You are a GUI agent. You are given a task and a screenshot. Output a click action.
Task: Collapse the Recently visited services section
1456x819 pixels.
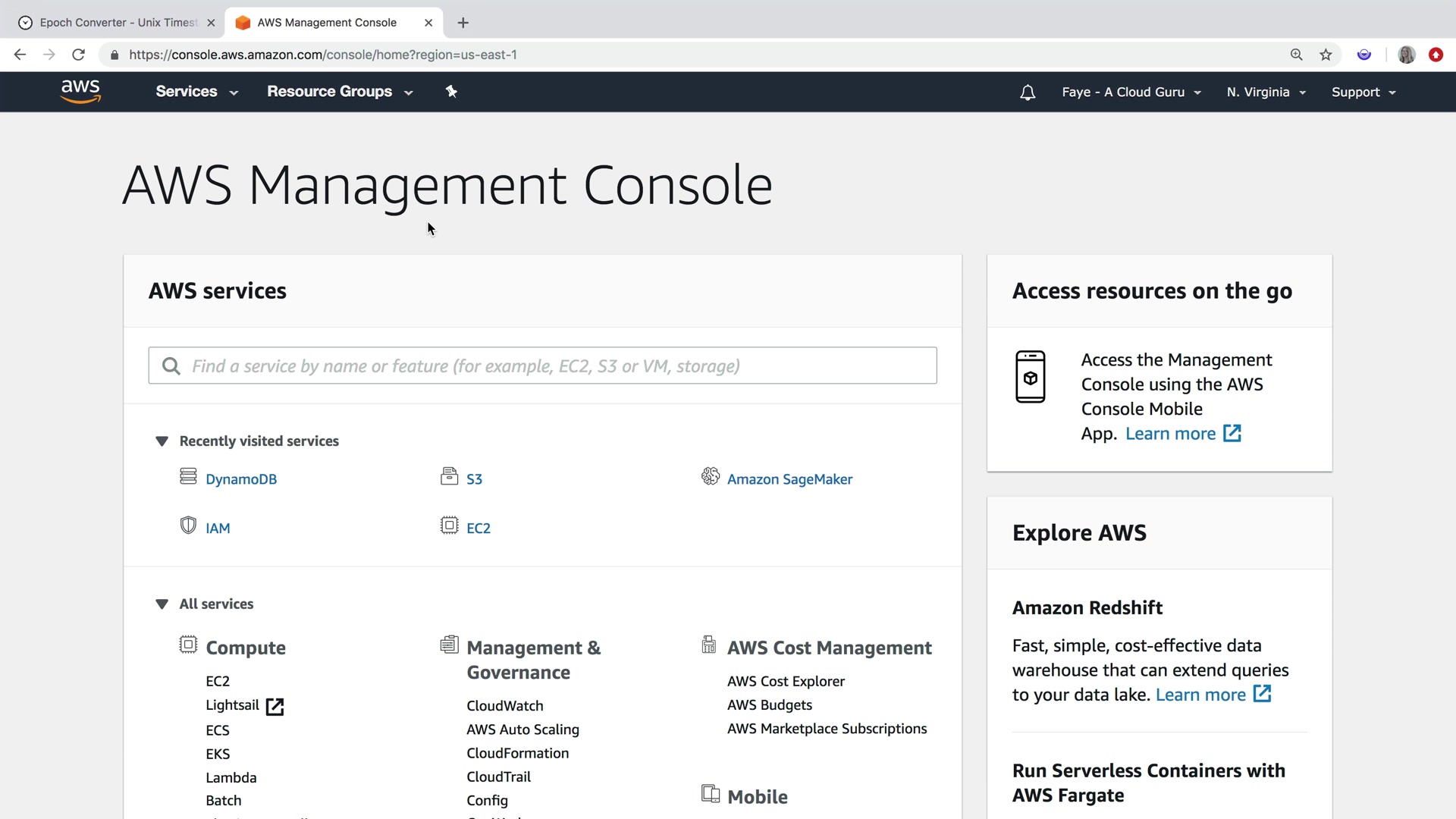tap(162, 441)
